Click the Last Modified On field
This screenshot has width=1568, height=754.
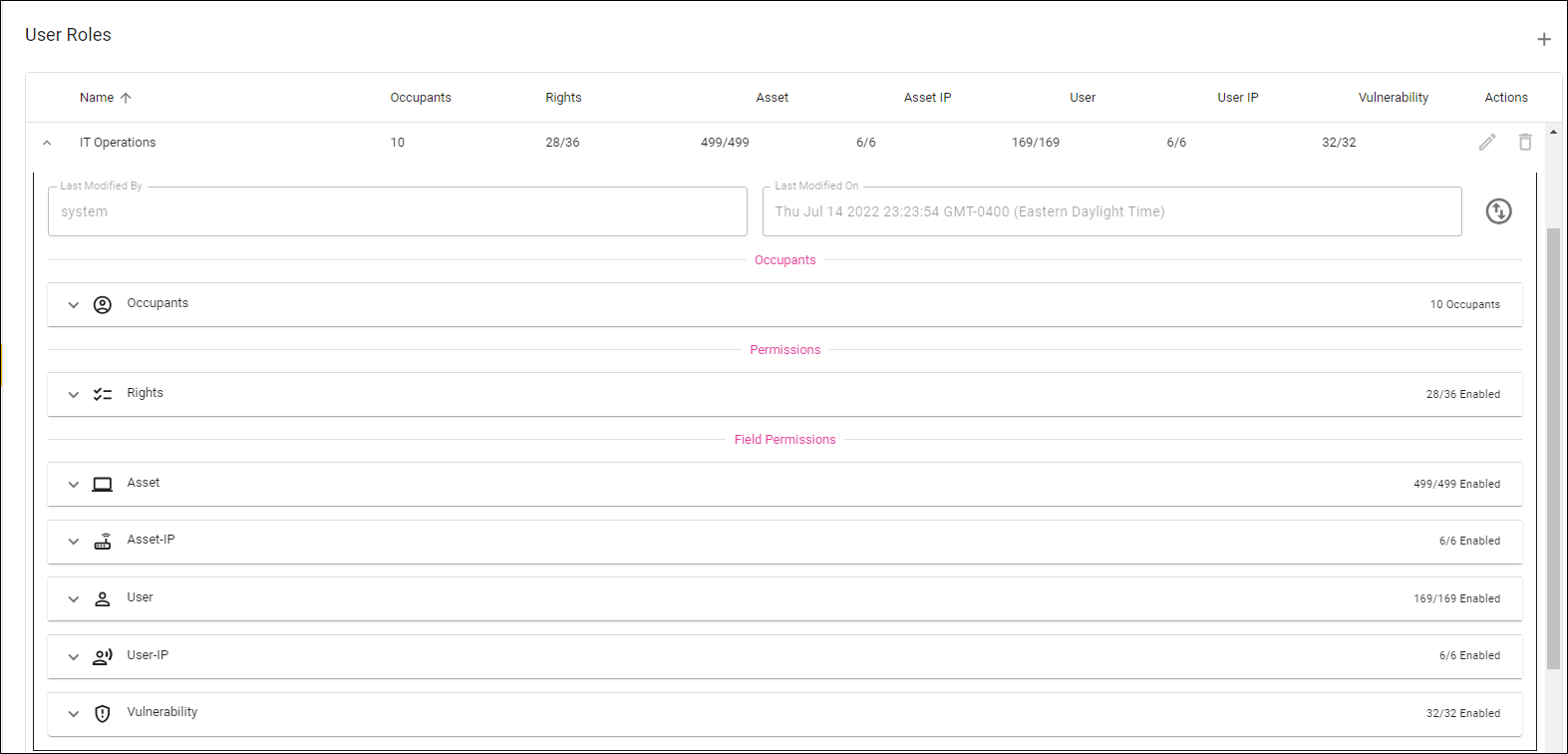point(1112,211)
